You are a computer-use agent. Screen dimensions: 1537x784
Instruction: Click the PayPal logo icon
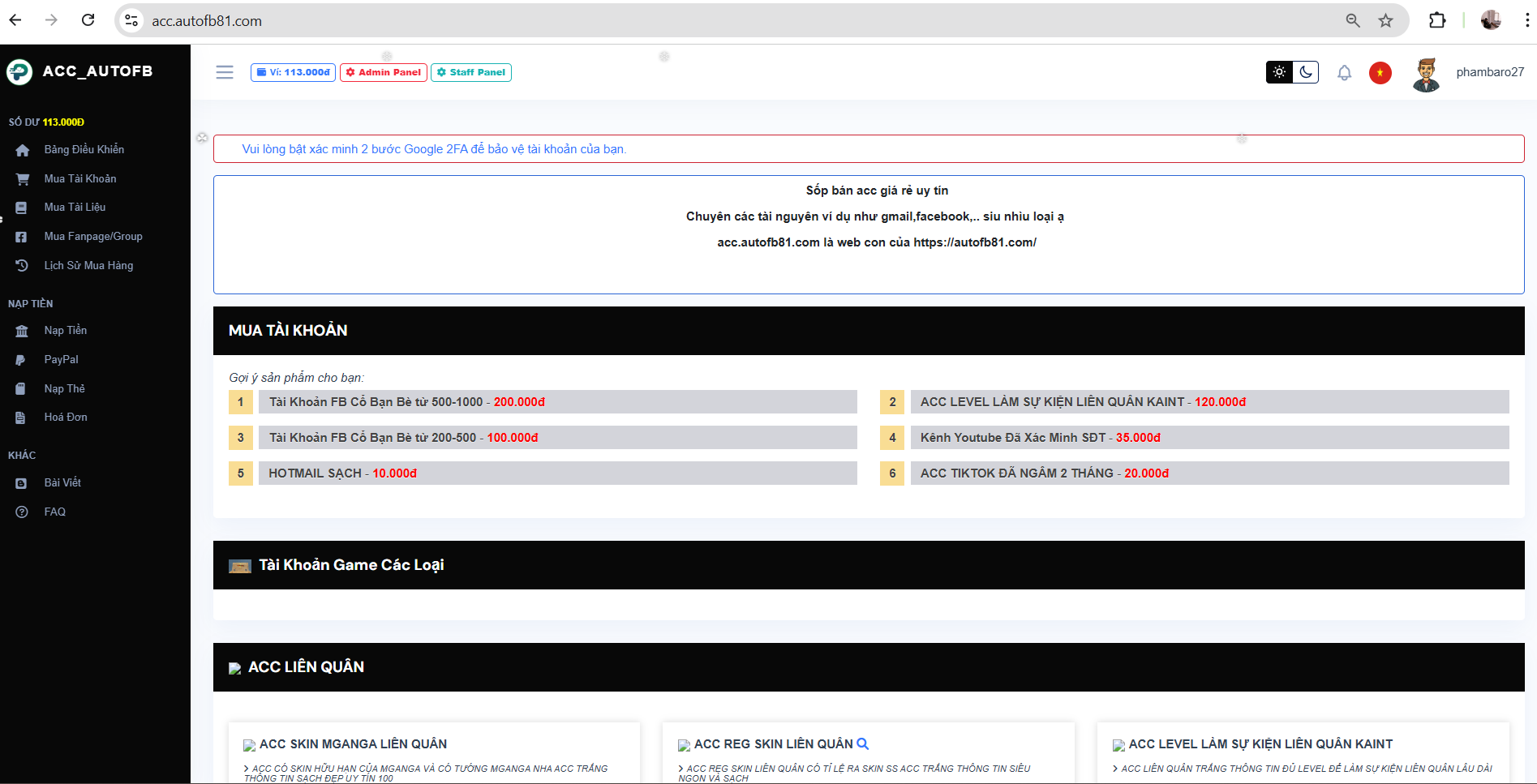[21, 360]
